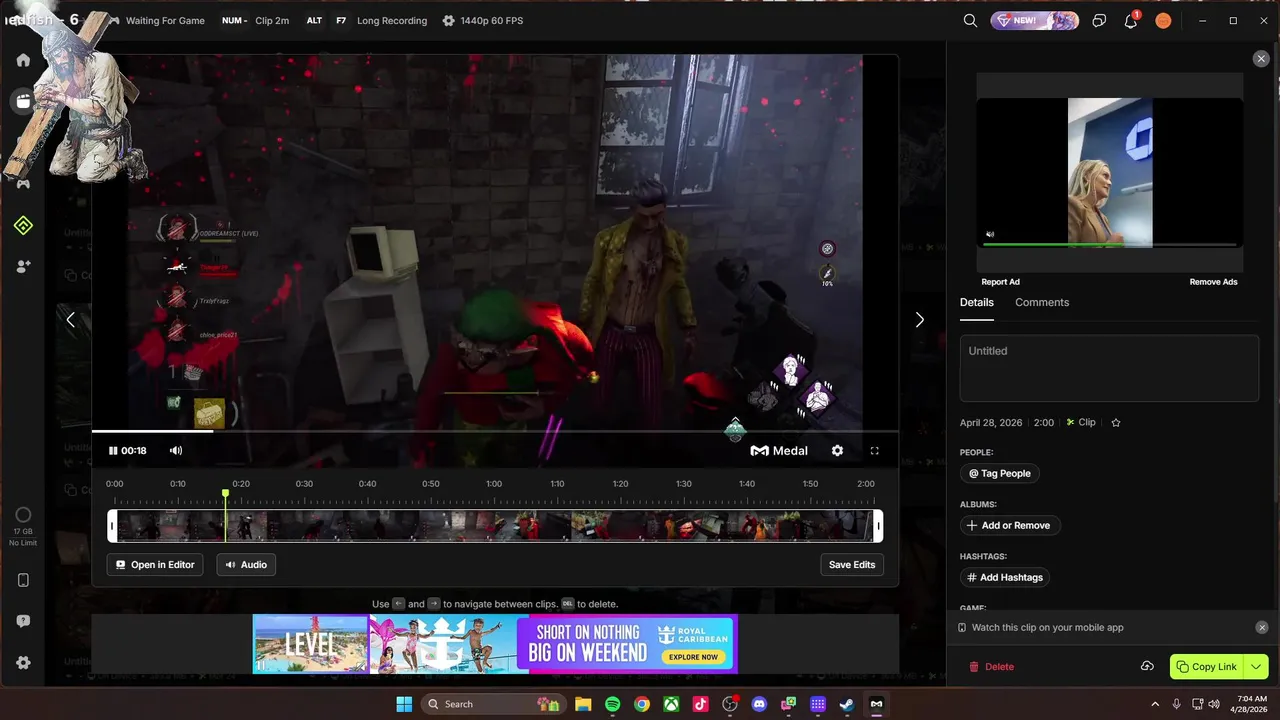
Task: Expand the Copy Link dropdown arrow
Action: pyautogui.click(x=1256, y=667)
